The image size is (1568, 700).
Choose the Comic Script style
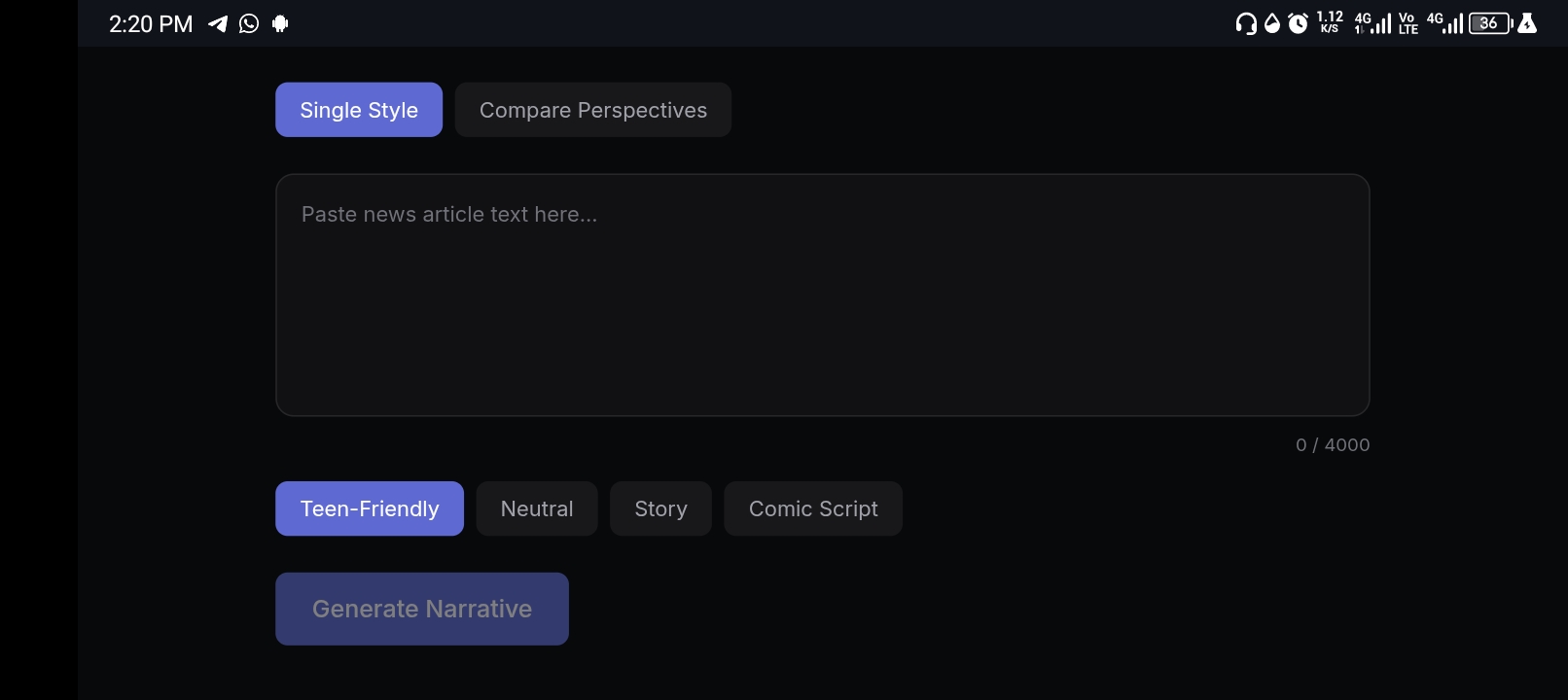coord(813,508)
